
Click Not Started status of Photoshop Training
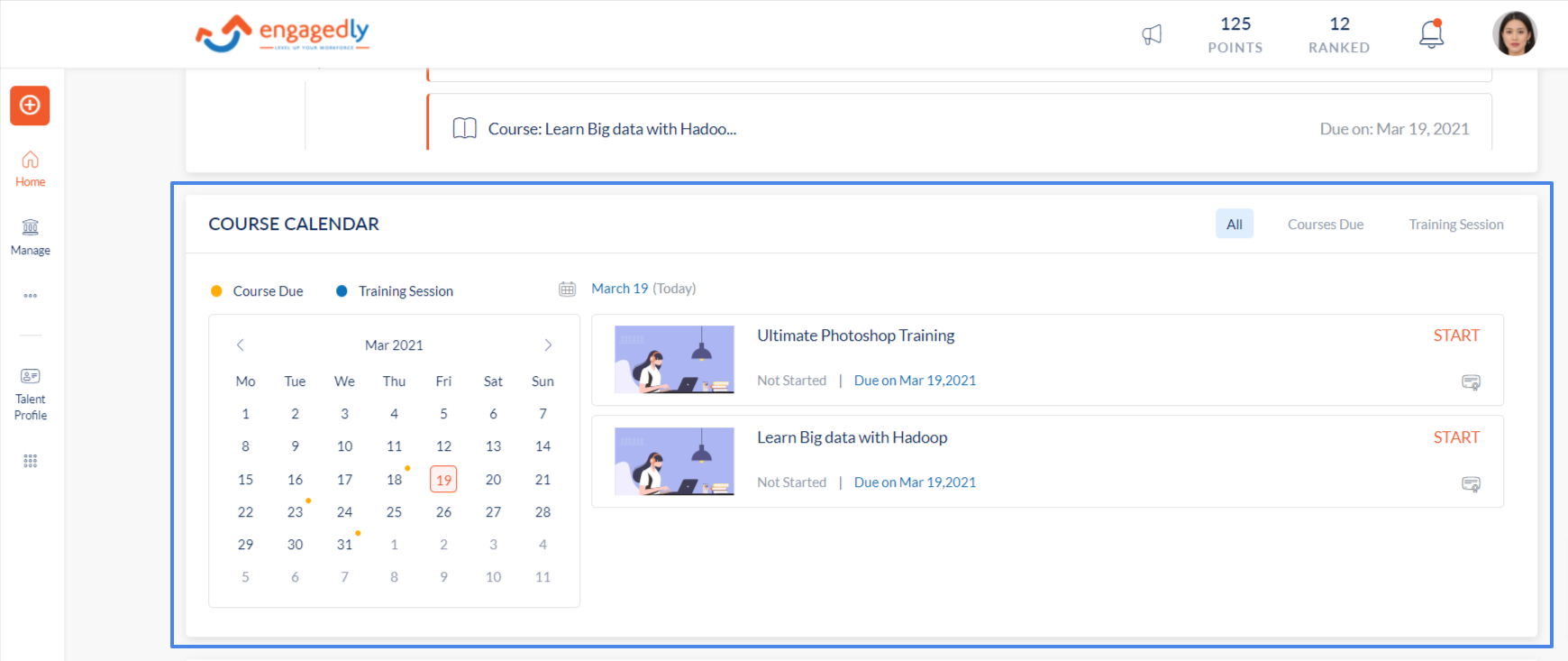[x=791, y=381]
